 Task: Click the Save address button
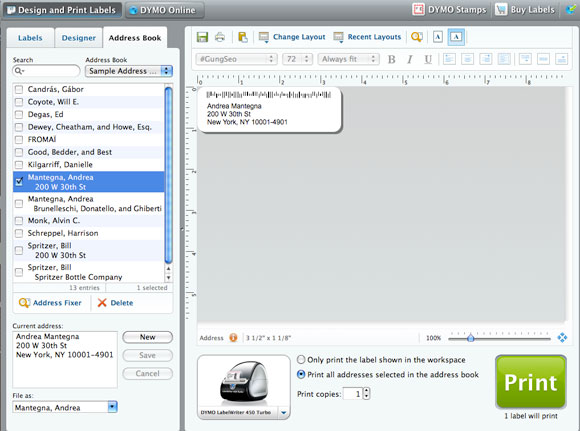[147, 355]
